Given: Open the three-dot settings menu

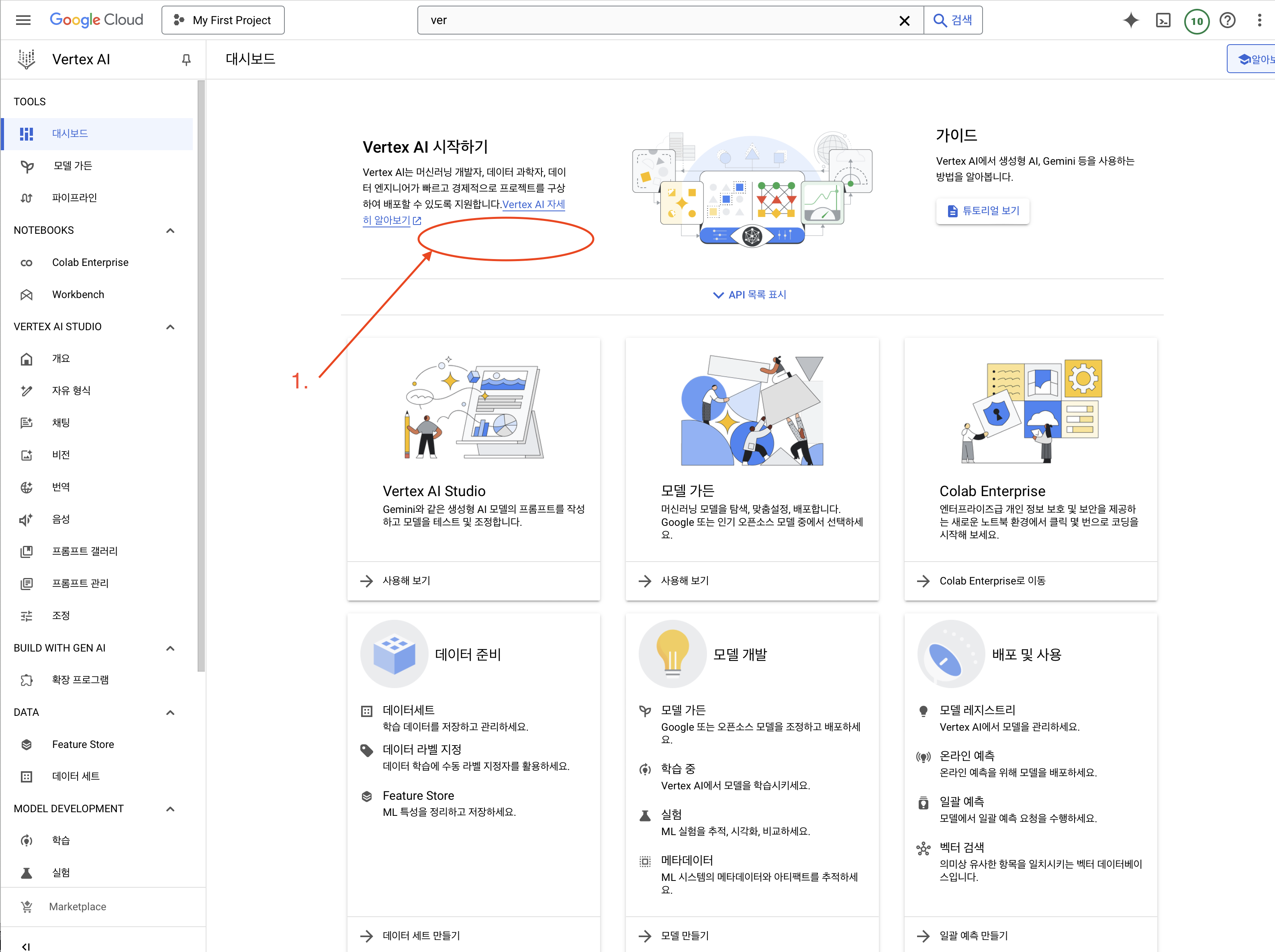Looking at the screenshot, I should [1259, 21].
